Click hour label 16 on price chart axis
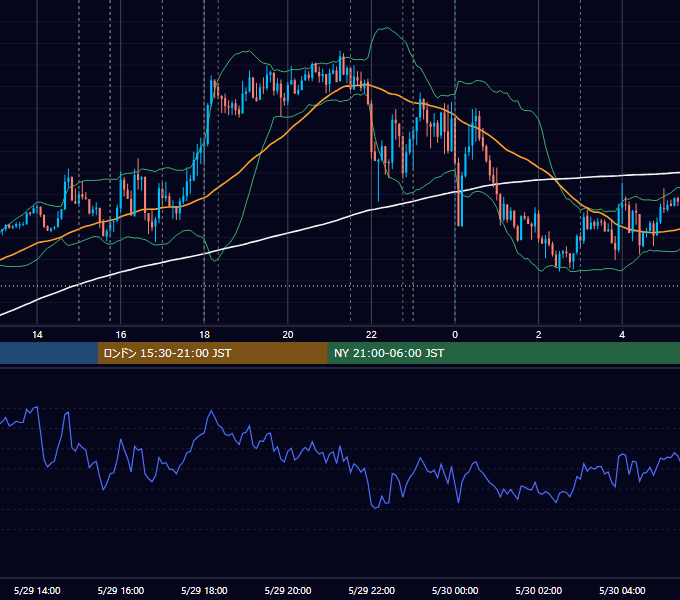Viewport: 680px width, 600px height. (x=121, y=335)
